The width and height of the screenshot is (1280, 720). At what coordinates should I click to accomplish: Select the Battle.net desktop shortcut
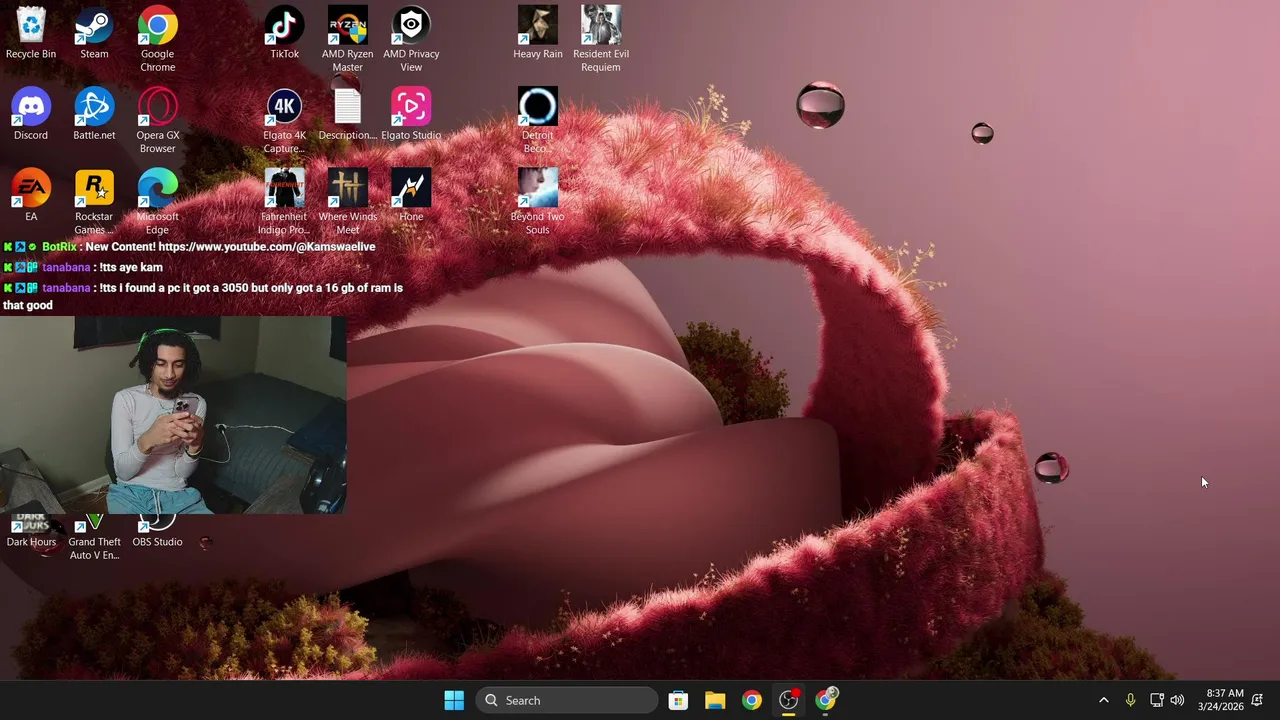94,114
